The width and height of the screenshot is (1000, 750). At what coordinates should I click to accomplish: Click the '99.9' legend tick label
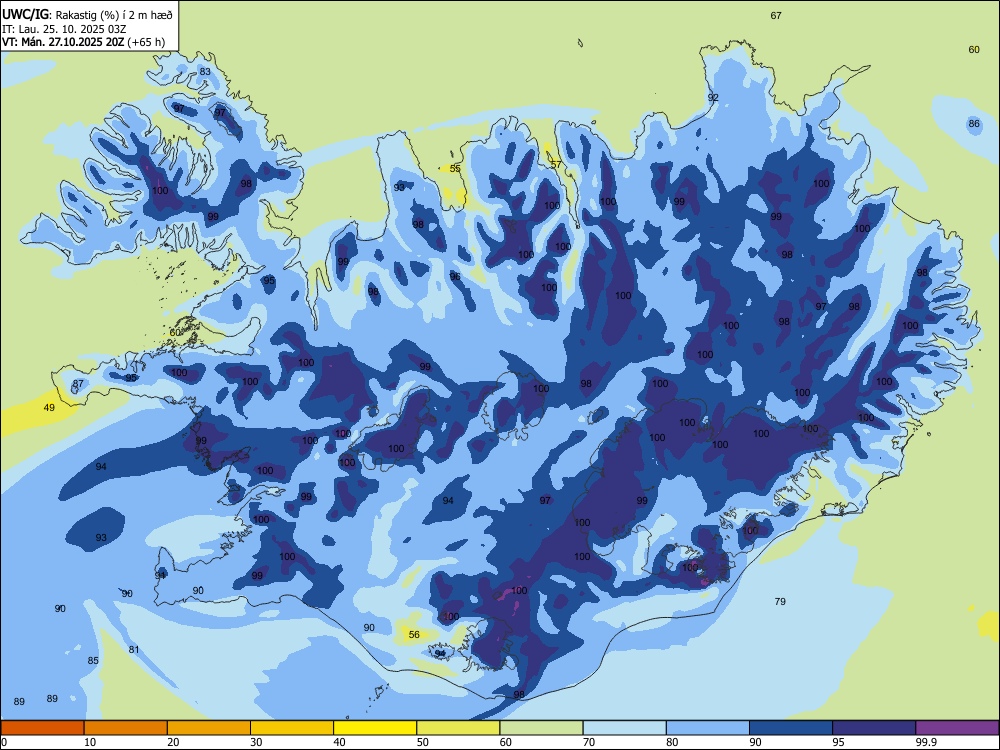pos(926,742)
